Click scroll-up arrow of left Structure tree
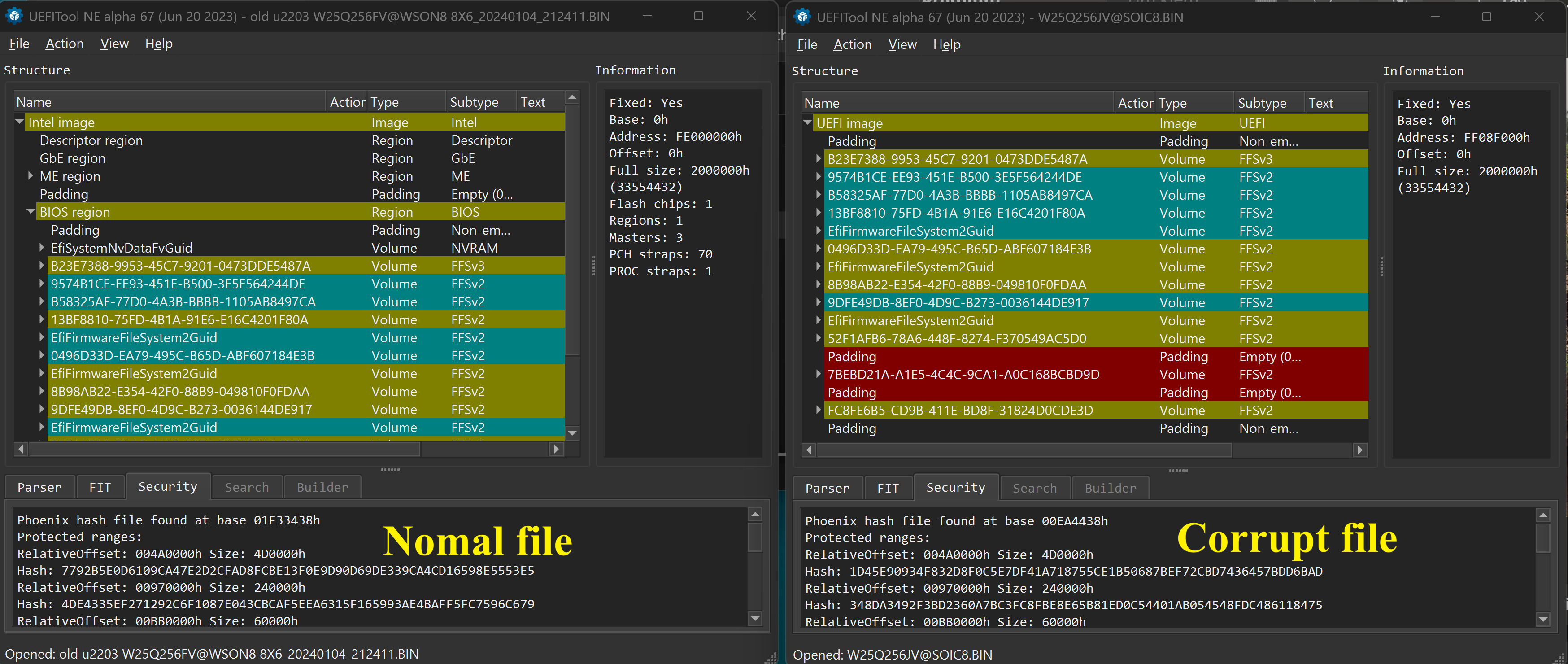Image resolution: width=1568 pixels, height=664 pixels. coord(571,97)
